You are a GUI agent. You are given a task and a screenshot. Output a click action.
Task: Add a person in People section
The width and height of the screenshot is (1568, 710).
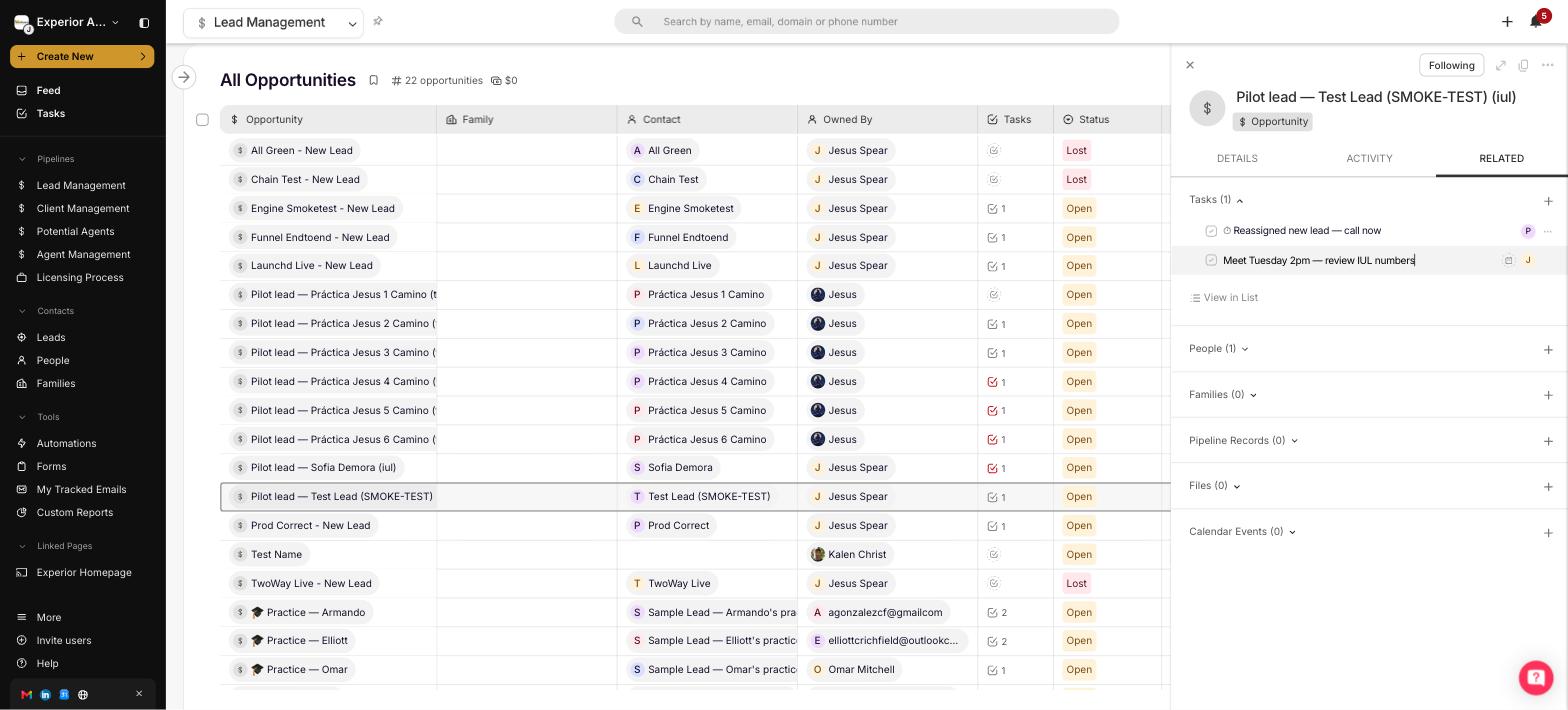coord(1548,350)
